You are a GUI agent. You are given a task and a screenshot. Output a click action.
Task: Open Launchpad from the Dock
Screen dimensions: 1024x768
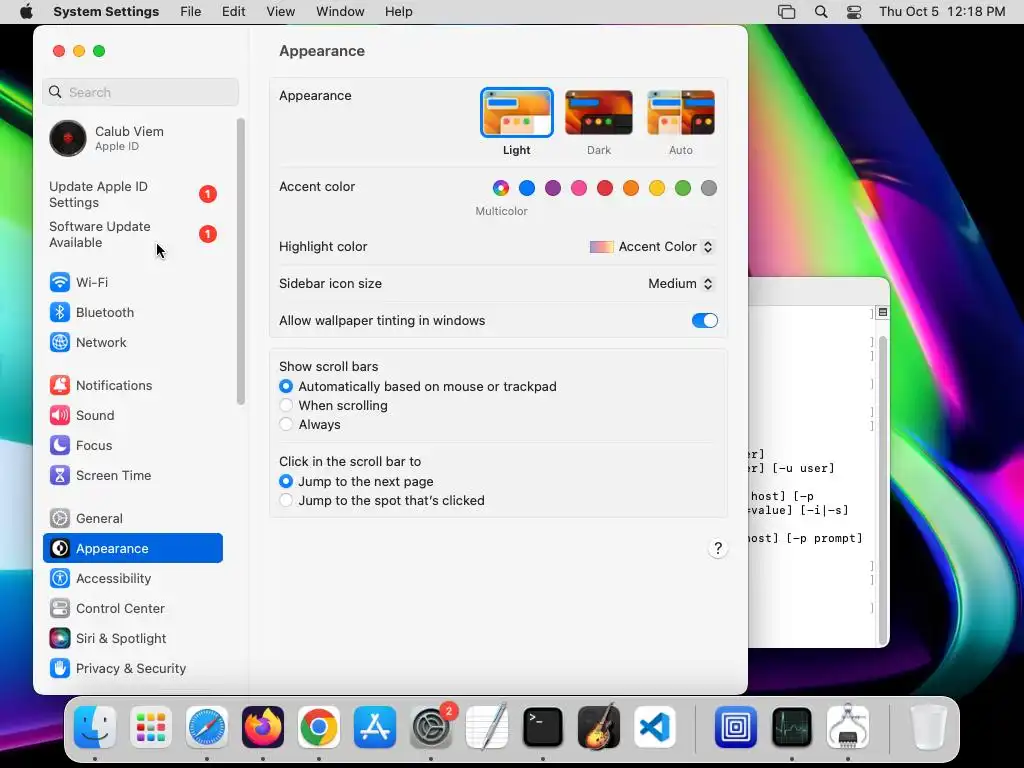tap(151, 727)
